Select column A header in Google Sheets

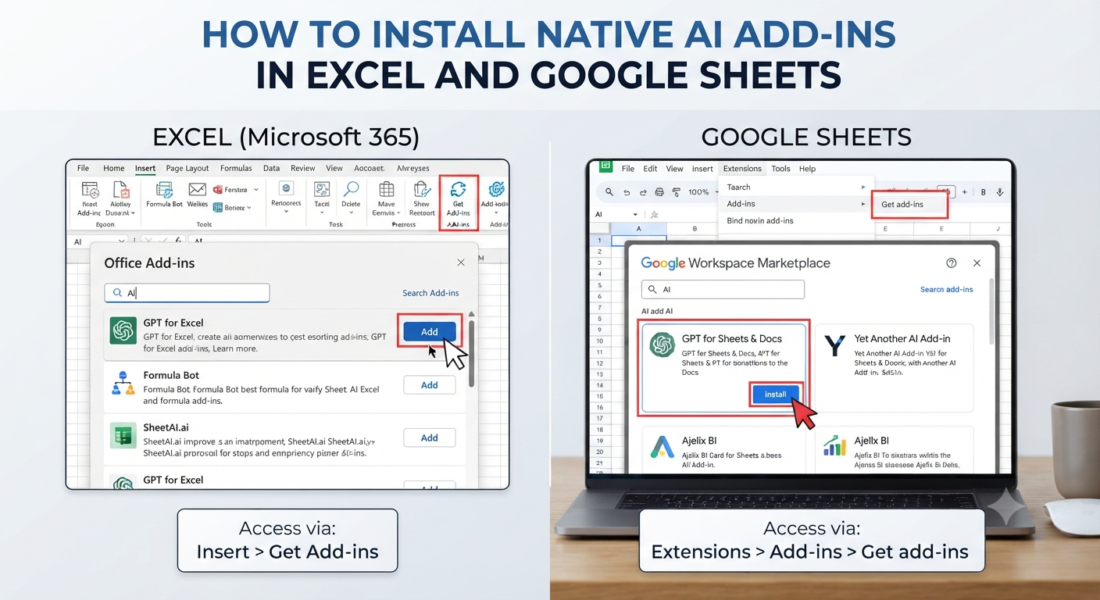tap(638, 229)
